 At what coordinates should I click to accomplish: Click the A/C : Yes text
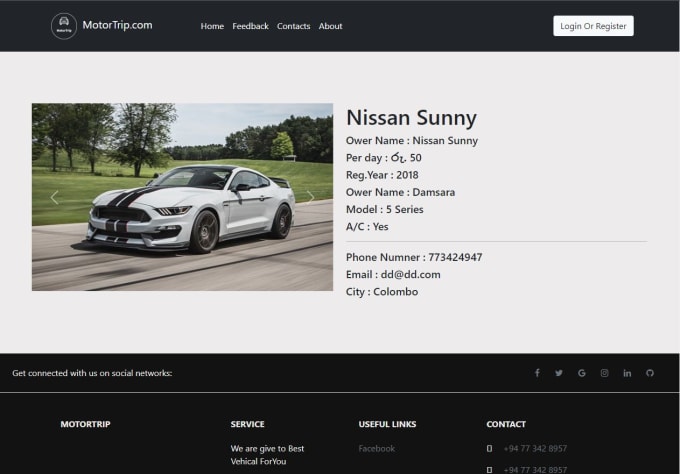(367, 227)
